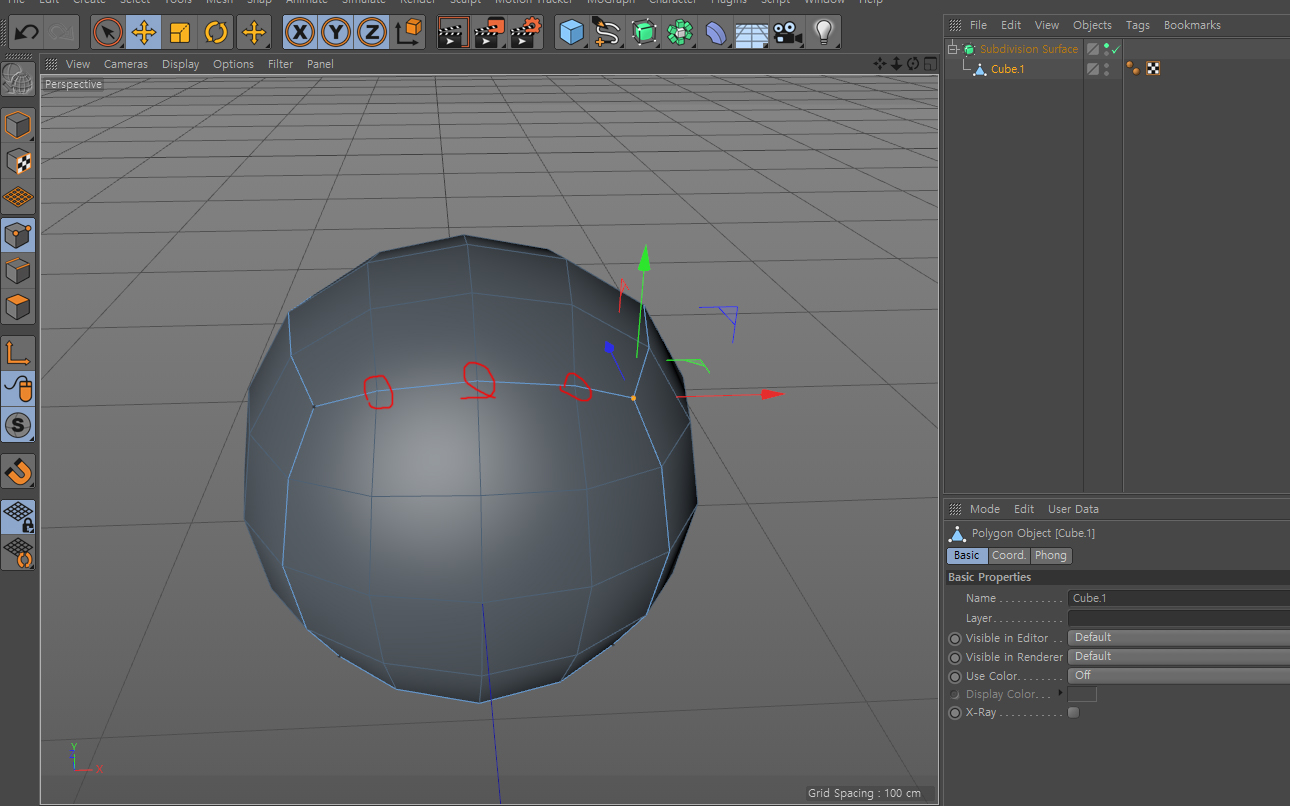The width and height of the screenshot is (1290, 806).
Task: Render the active view (clapperboard icon)
Action: 453,32
